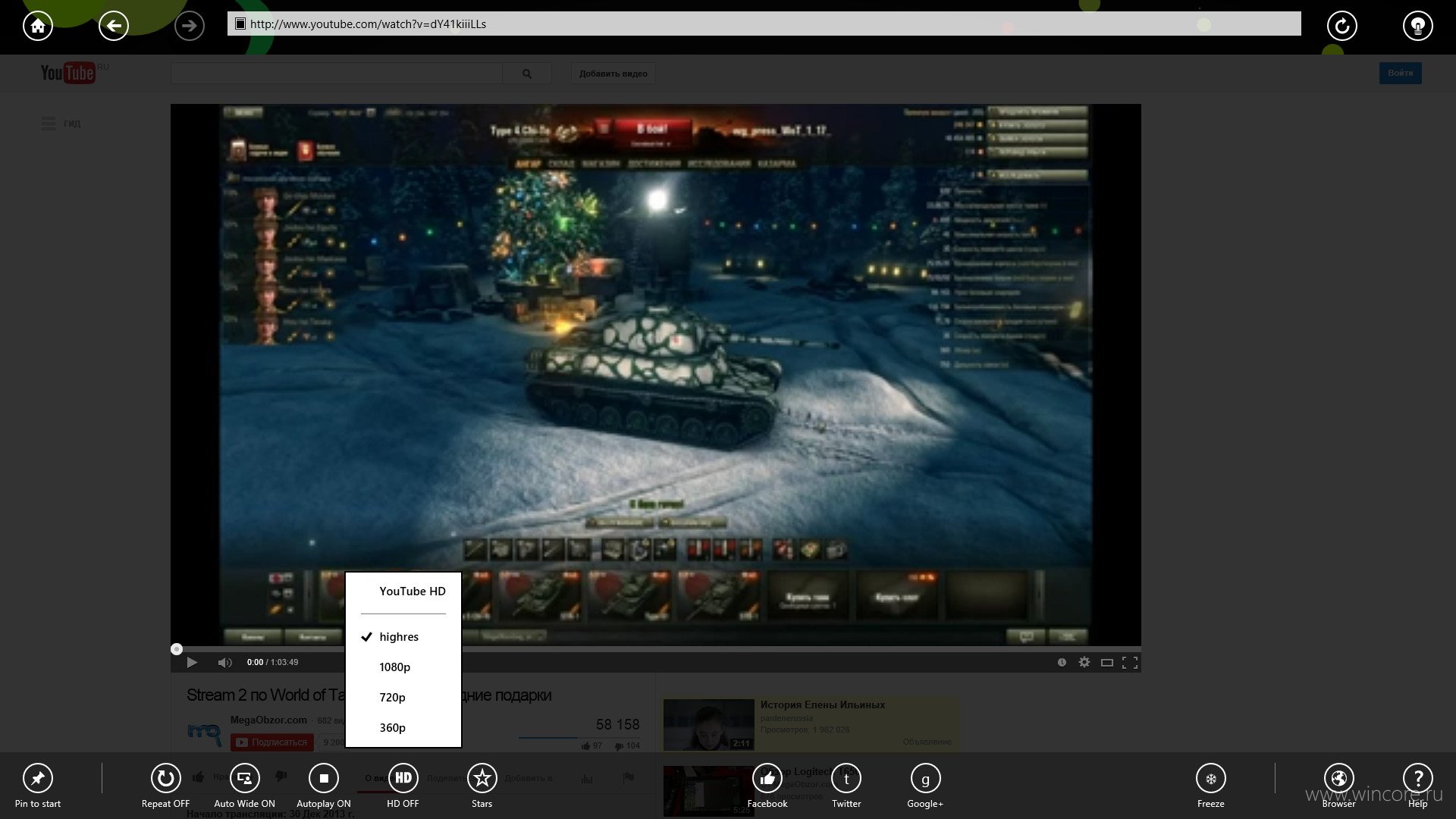Click the MegaObzor channel avatar

click(x=204, y=733)
